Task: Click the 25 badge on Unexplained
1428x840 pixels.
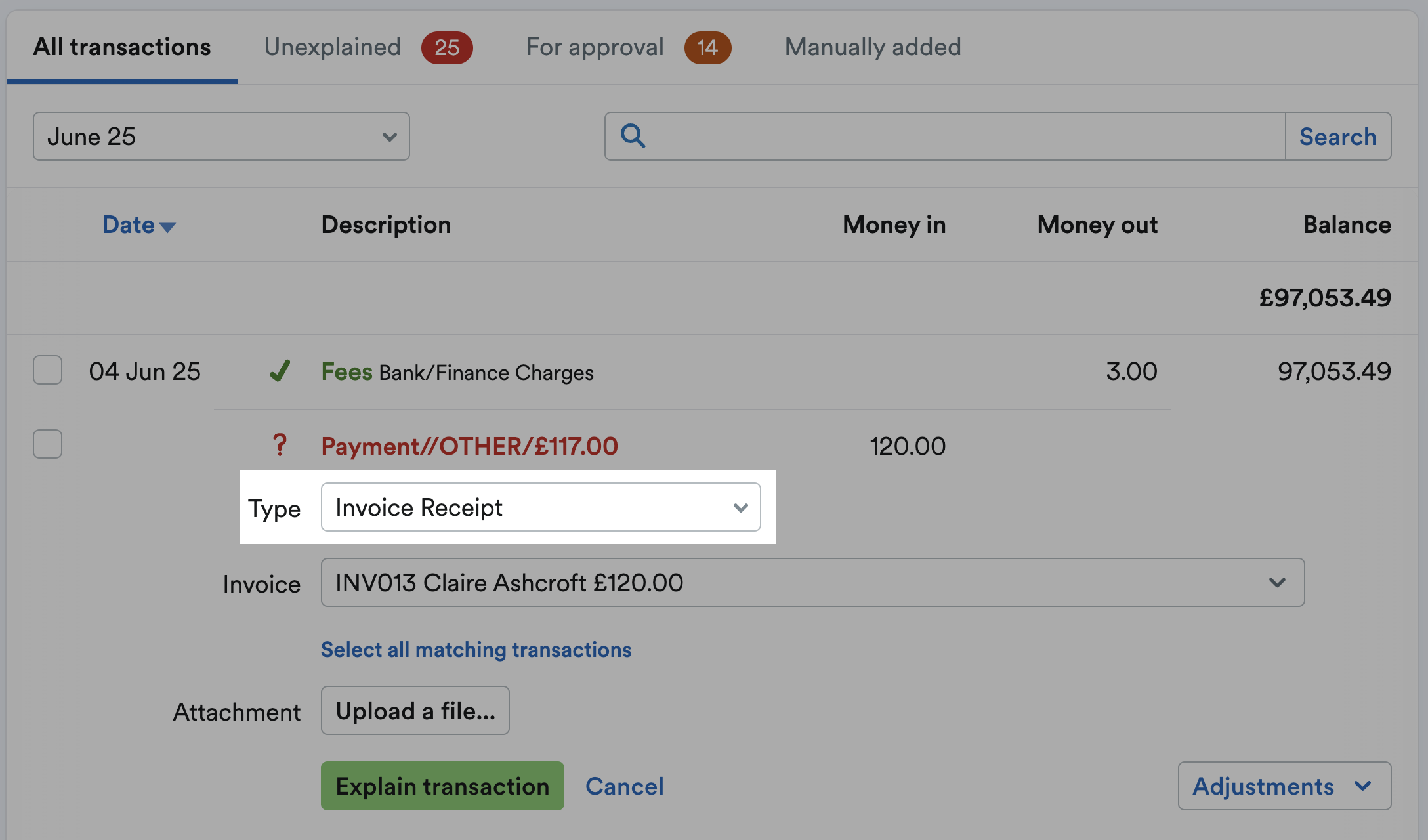Action: (x=447, y=47)
